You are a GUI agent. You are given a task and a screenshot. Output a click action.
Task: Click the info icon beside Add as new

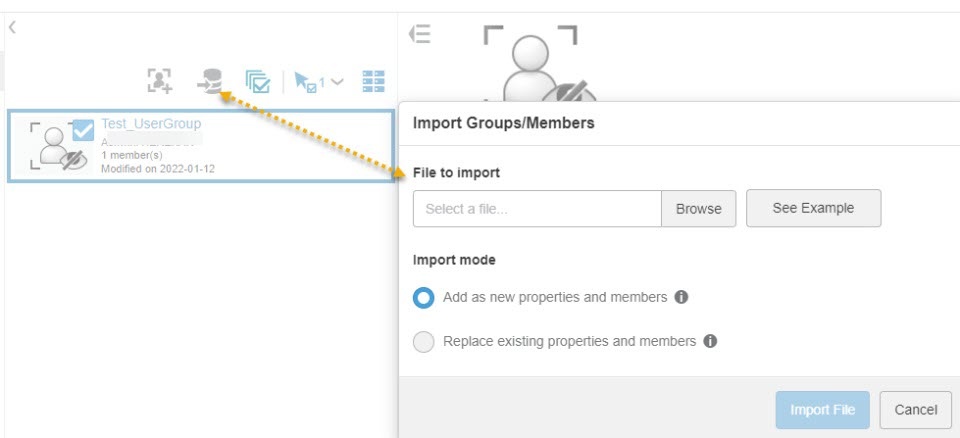coord(681,297)
